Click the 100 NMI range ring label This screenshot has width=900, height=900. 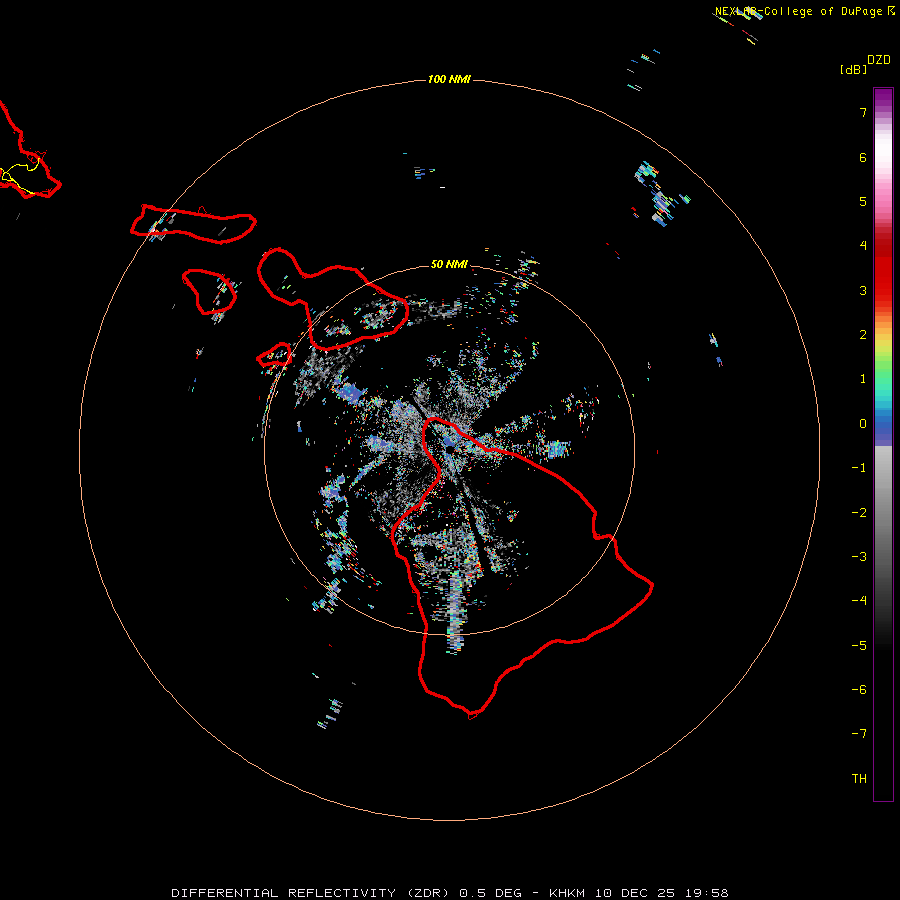(x=449, y=79)
